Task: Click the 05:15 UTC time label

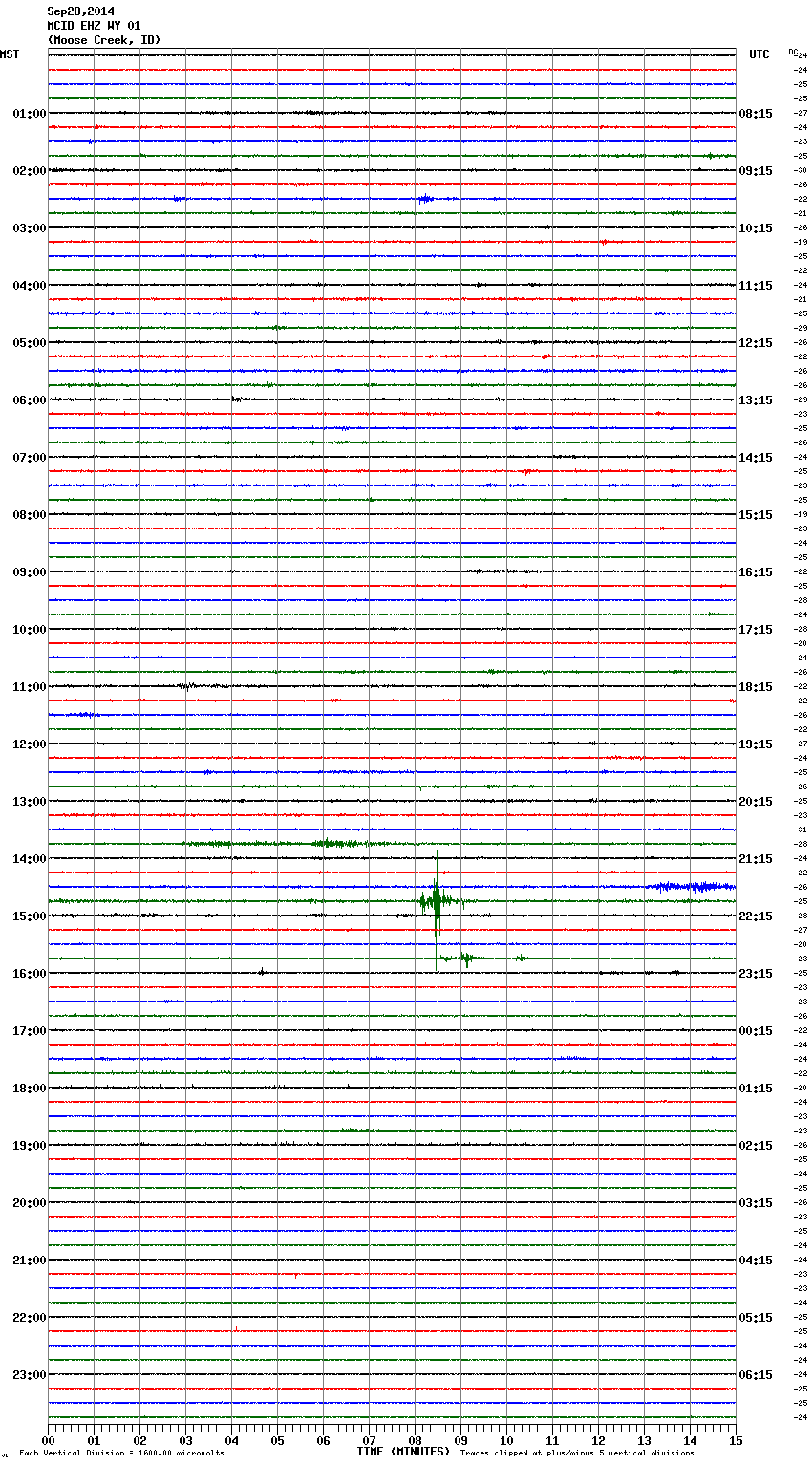Action: (756, 1318)
